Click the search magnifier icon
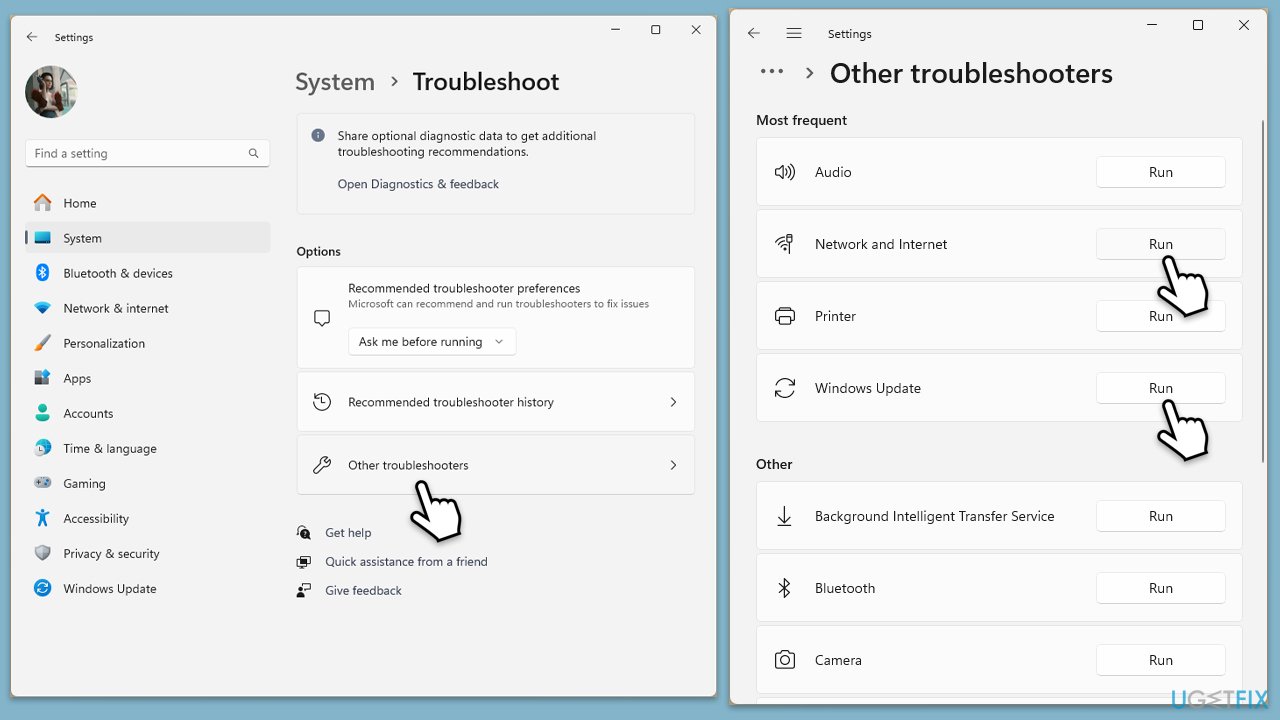The image size is (1280, 720). 254,153
